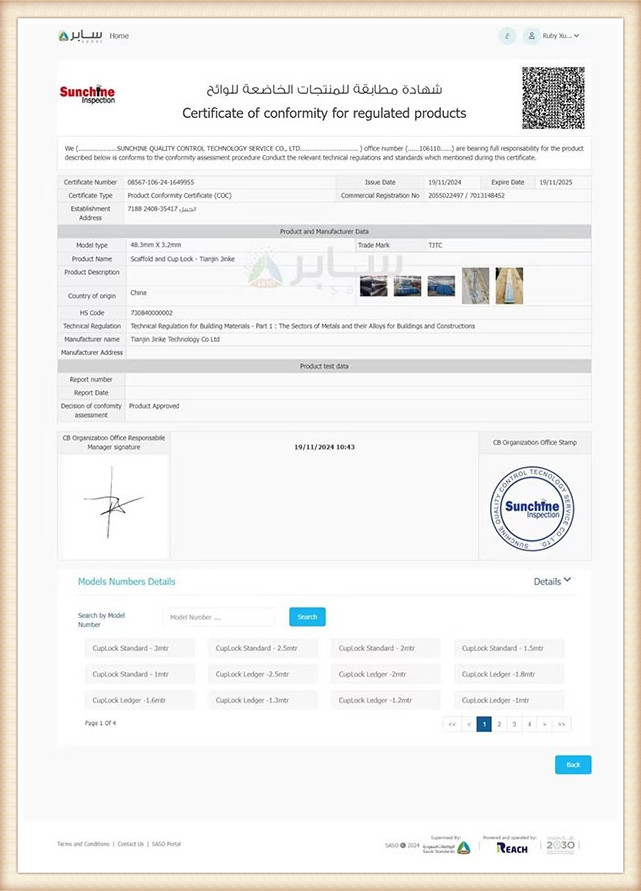Collapse the Details expander
Viewport: 641px width, 891px height.
(552, 581)
